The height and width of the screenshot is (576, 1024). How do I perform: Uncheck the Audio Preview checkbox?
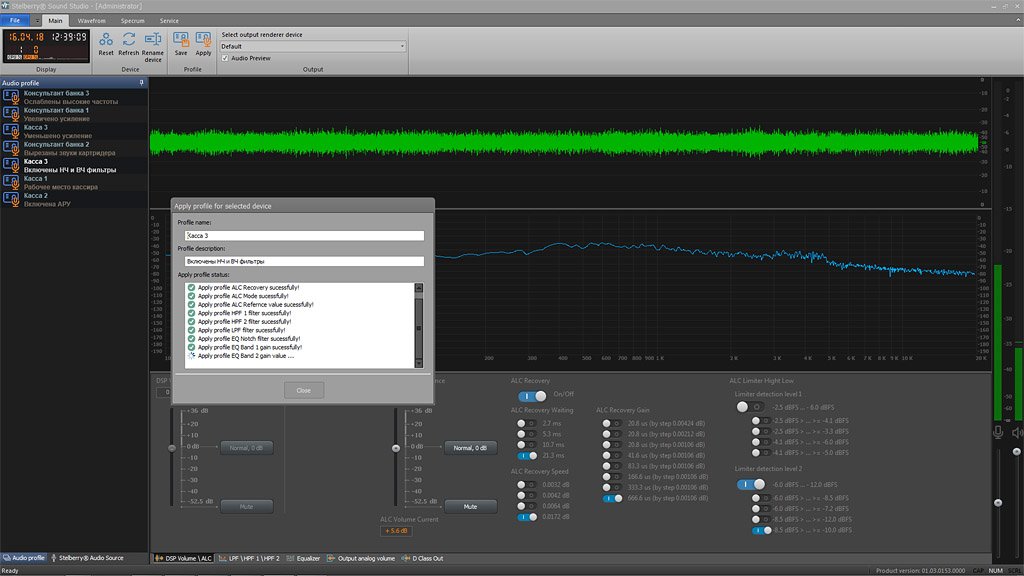click(225, 58)
